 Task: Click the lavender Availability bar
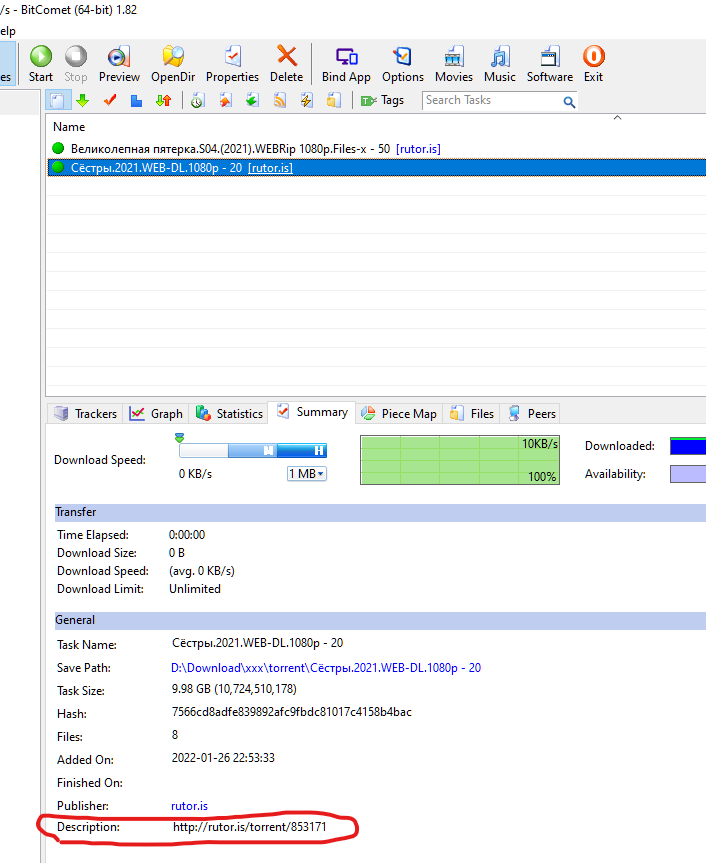pyautogui.click(x=688, y=474)
